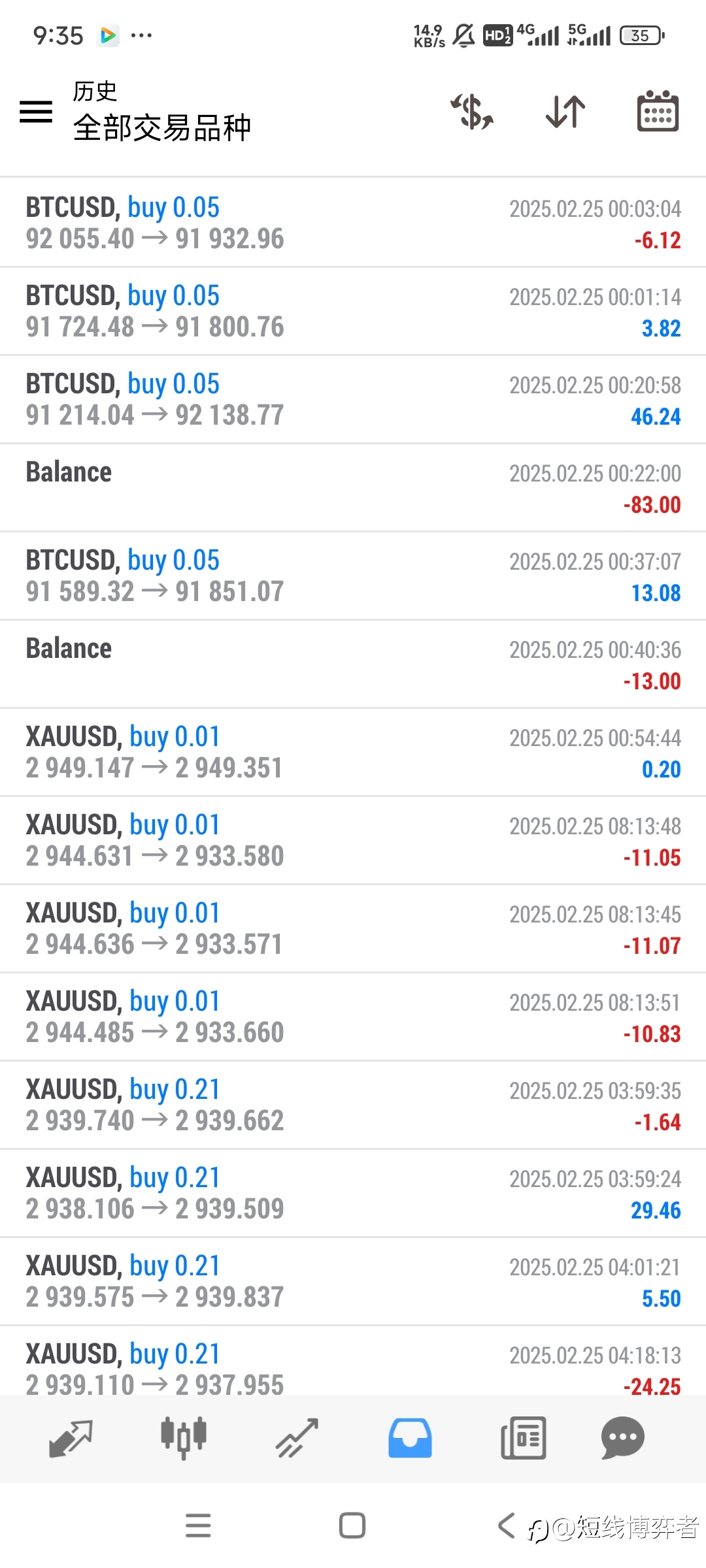Open the Trade tab with trend arrow
This screenshot has height=1568, width=706.
point(297,1439)
